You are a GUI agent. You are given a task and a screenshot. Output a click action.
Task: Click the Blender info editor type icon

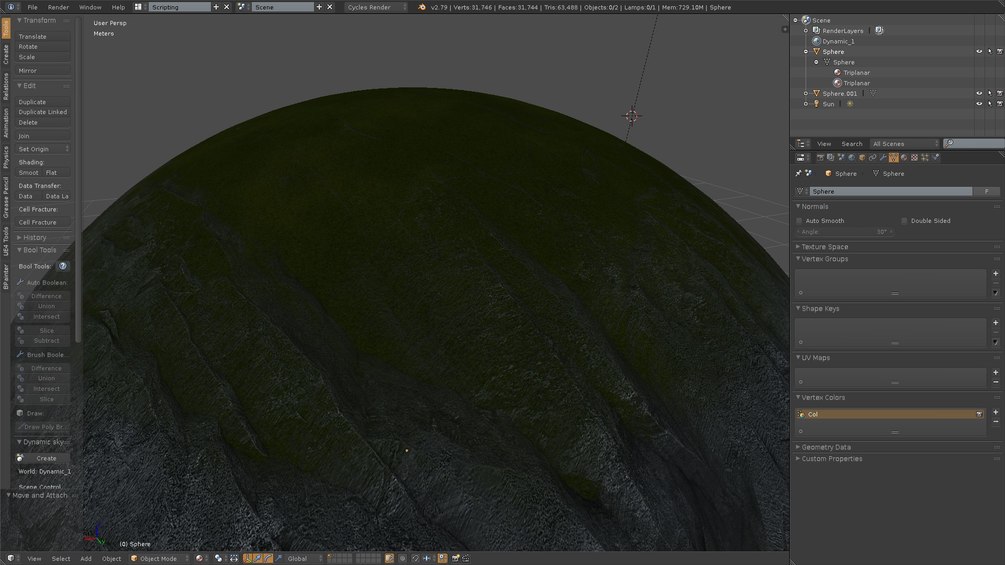[x=11, y=7]
